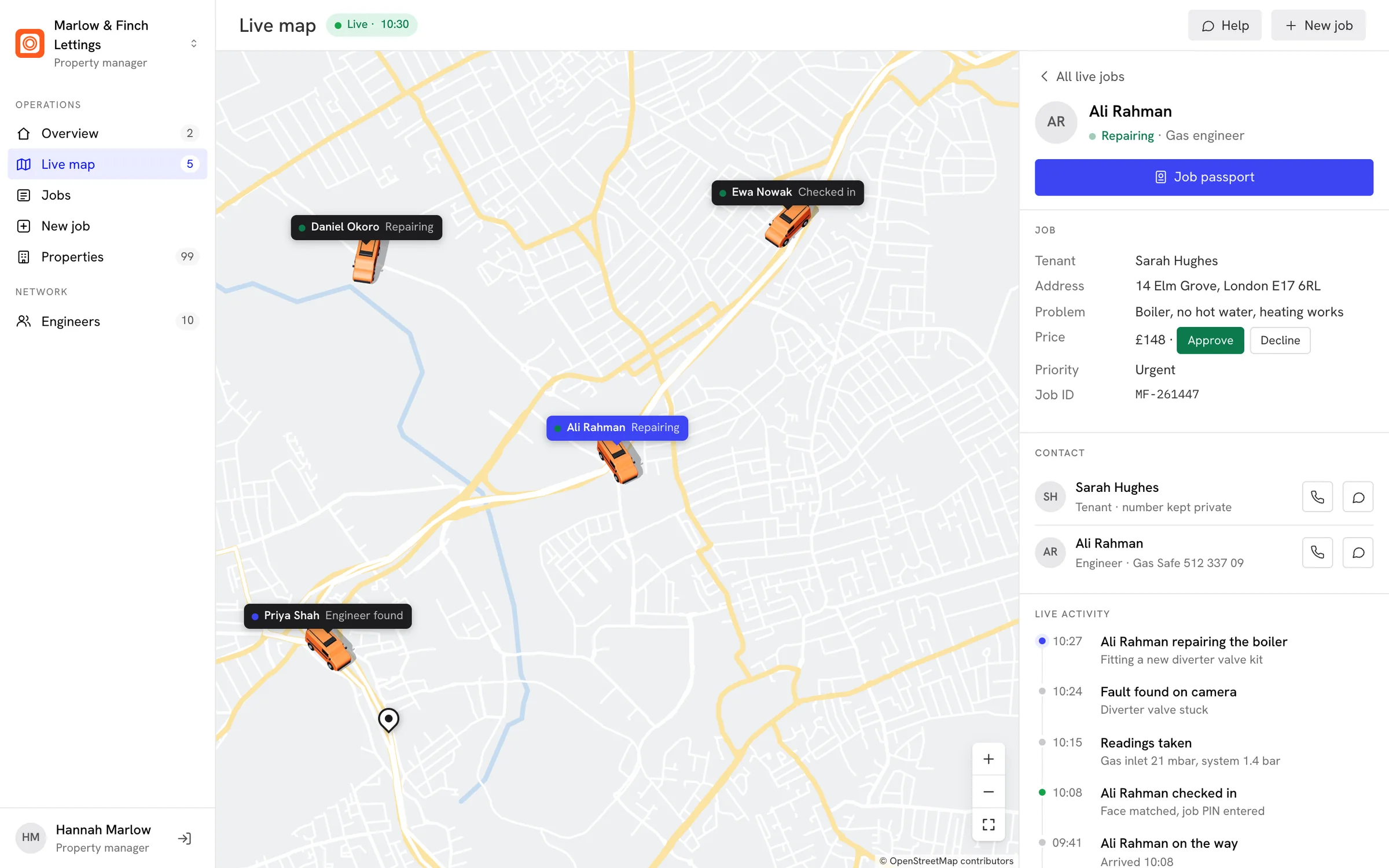The height and width of the screenshot is (868, 1389).
Task: Open the Properties section
Action: pos(108,257)
